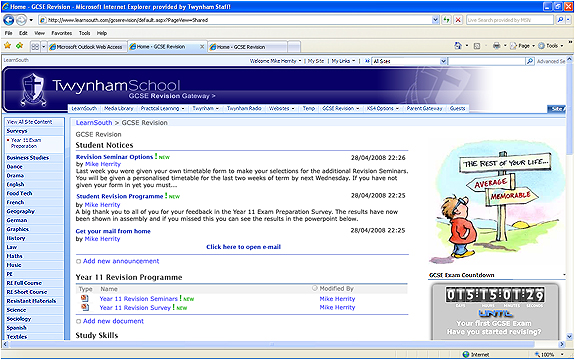575x360 pixels.
Task: Click the LearnSouth breadcrumb link
Action: [x=94, y=123]
